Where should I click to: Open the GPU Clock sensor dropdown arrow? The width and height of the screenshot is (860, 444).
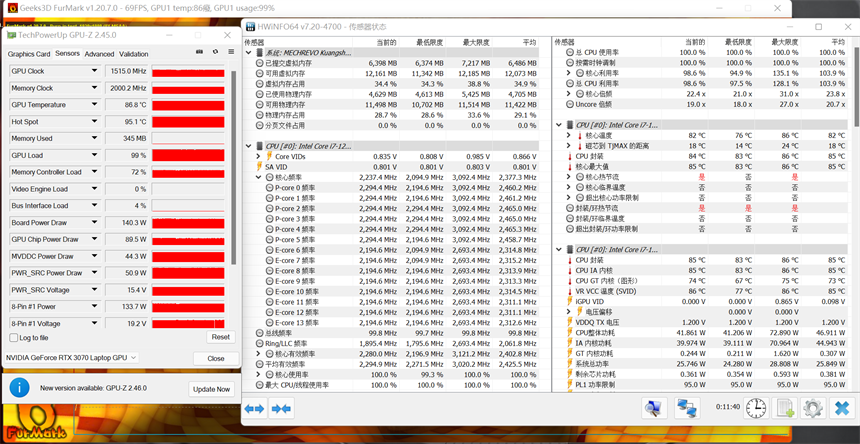click(94, 71)
